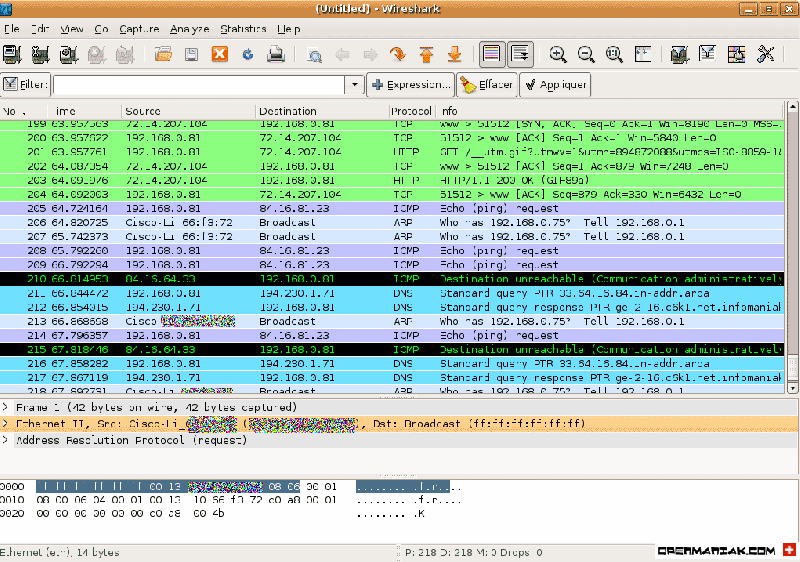Focus the display filter text field
This screenshot has width=800, height=562.
point(199,85)
